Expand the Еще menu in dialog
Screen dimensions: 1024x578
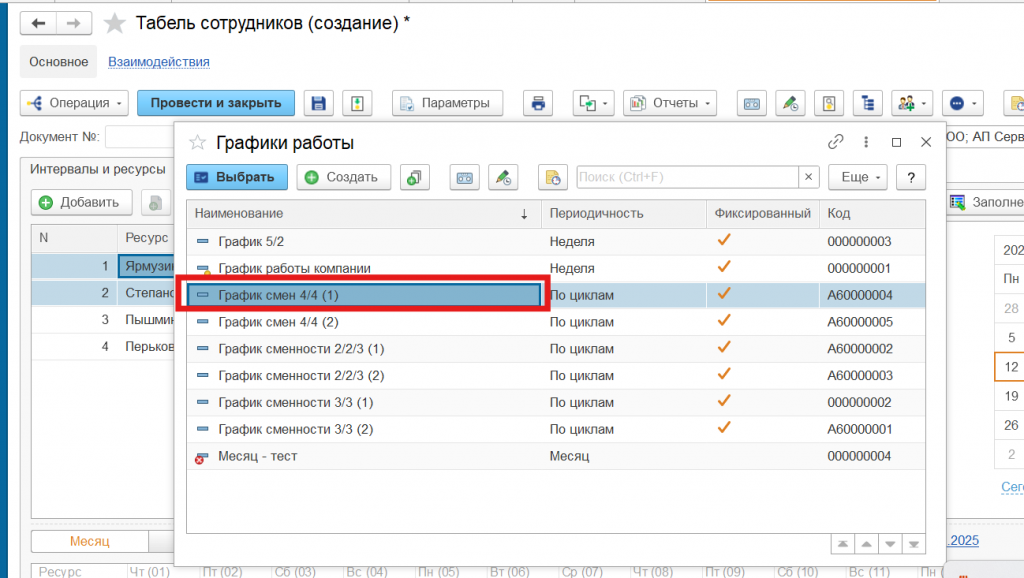point(861,177)
